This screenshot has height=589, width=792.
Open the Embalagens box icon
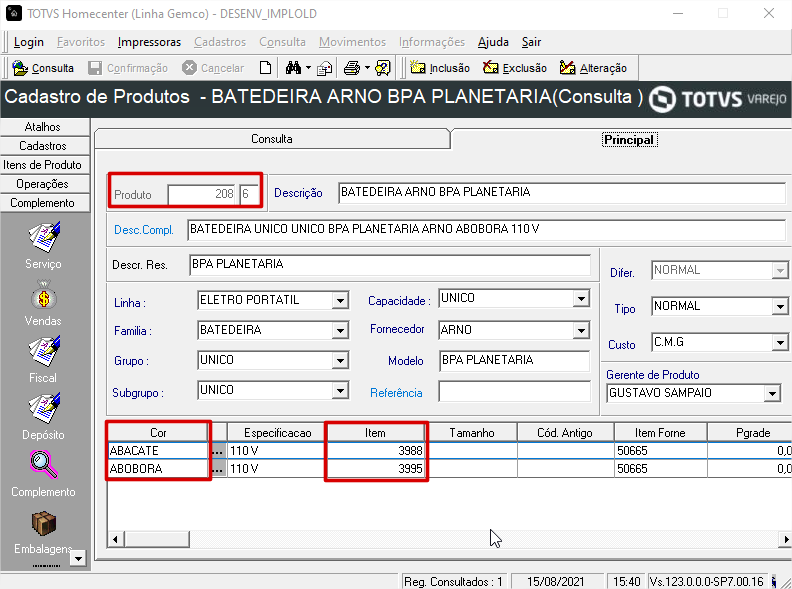coord(44,523)
